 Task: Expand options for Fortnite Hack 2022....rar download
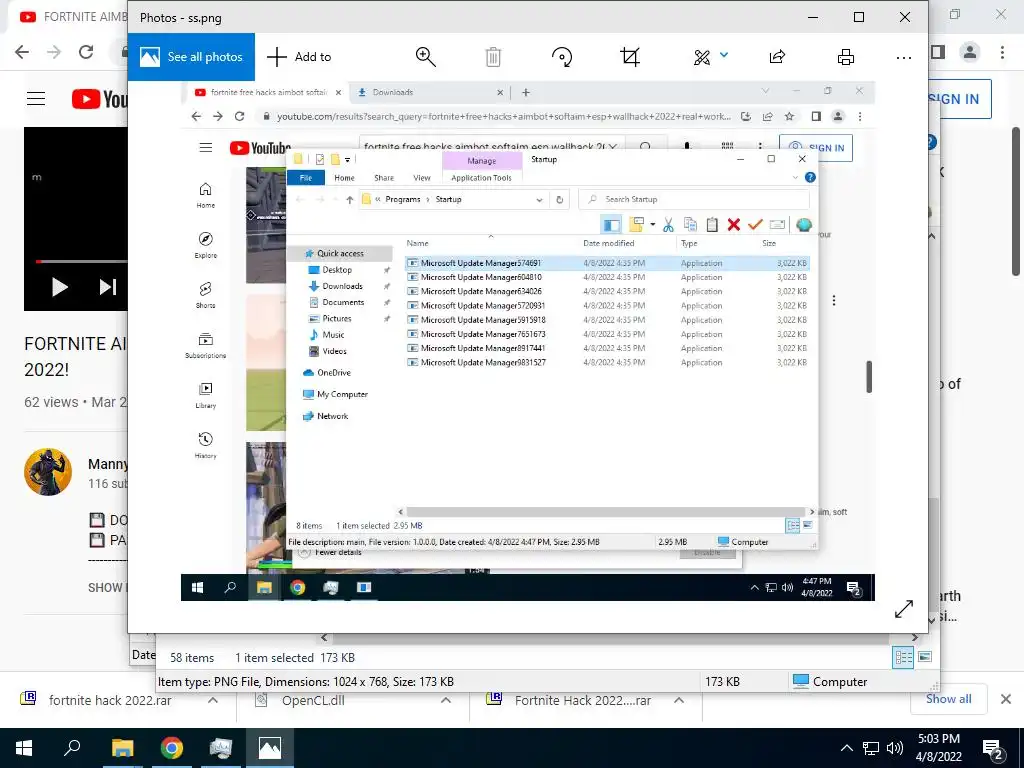pyautogui.click(x=679, y=700)
